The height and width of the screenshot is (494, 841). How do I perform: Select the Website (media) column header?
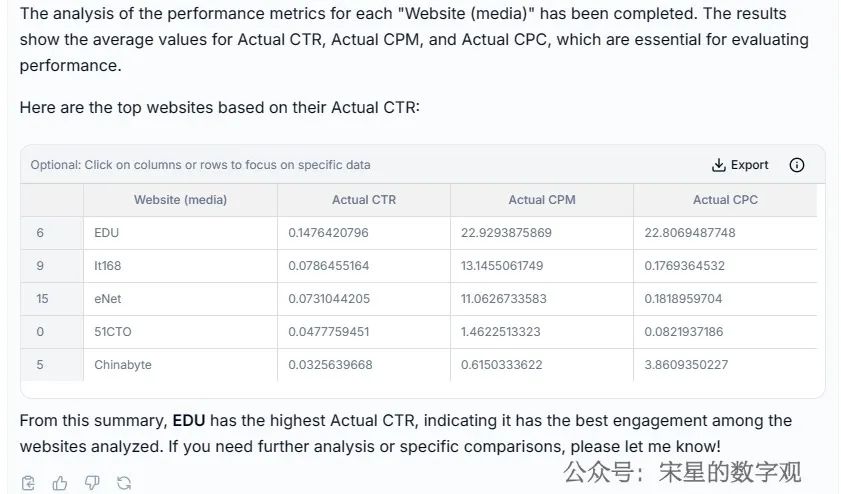coord(180,200)
